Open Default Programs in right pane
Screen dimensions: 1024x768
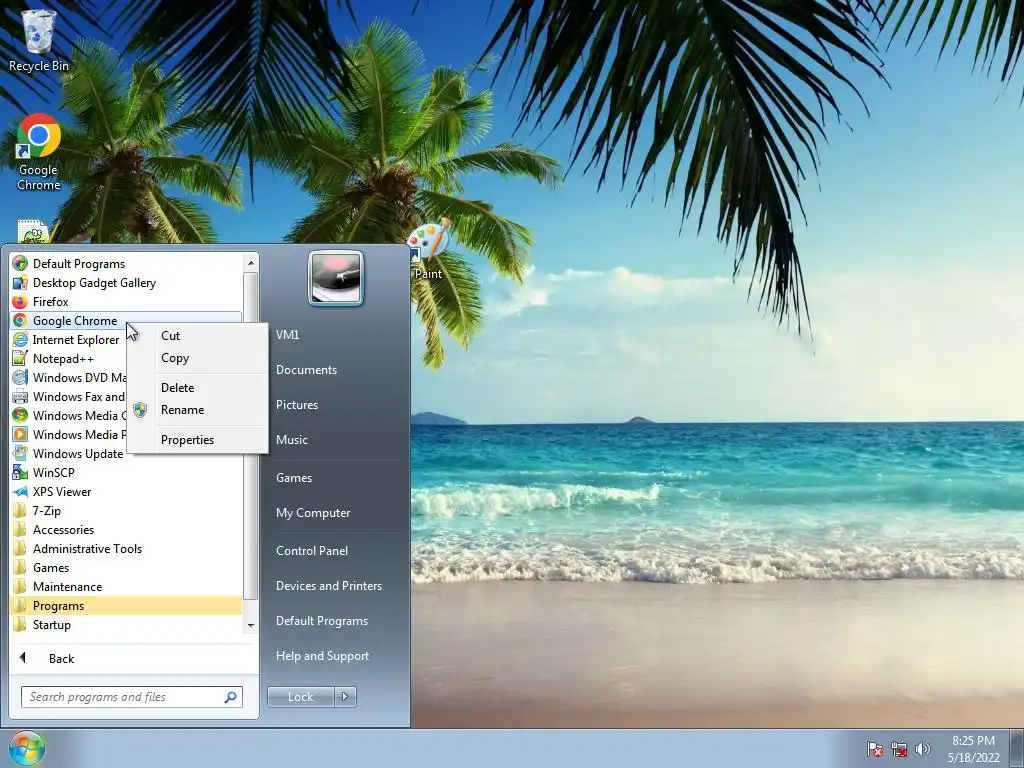click(322, 621)
